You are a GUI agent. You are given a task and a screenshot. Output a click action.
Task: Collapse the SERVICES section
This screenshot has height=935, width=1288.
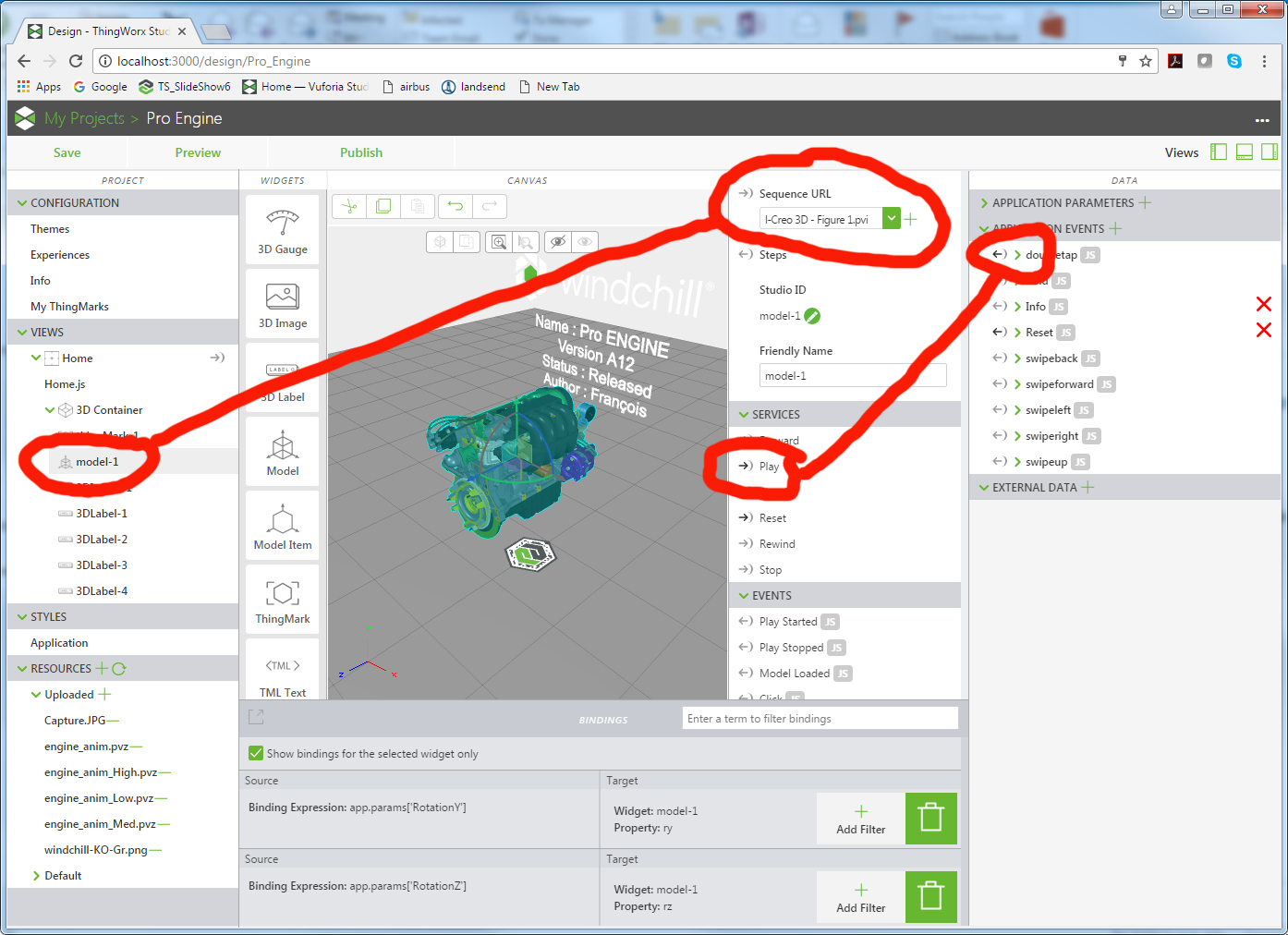click(x=743, y=415)
